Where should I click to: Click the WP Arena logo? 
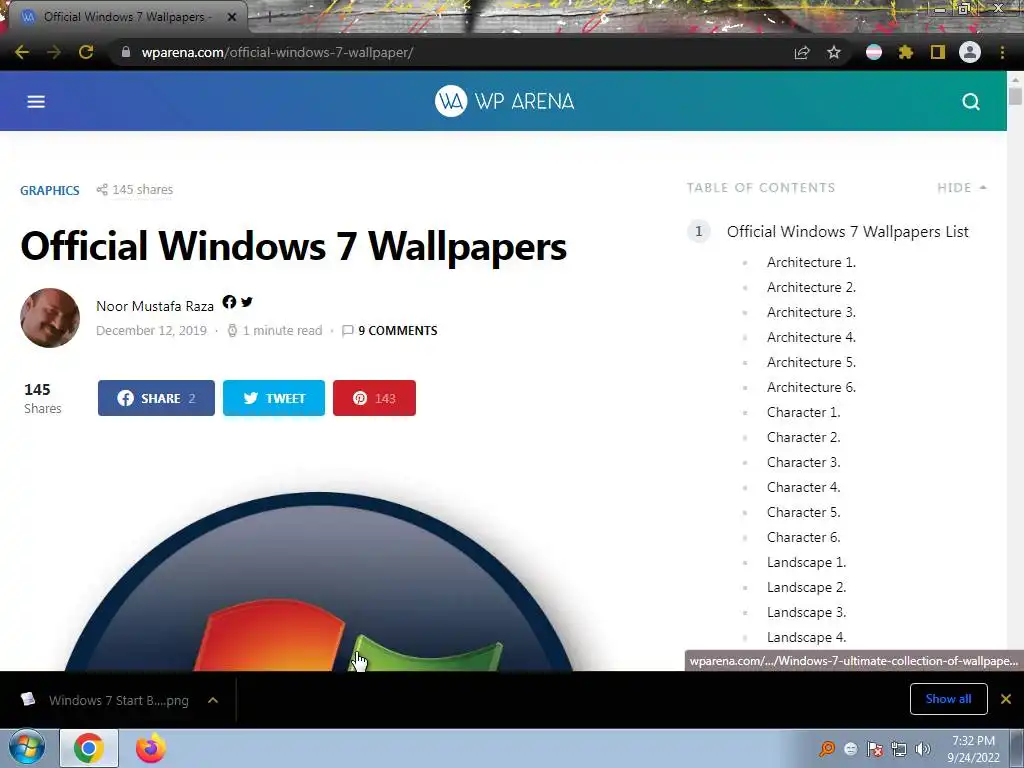(504, 101)
